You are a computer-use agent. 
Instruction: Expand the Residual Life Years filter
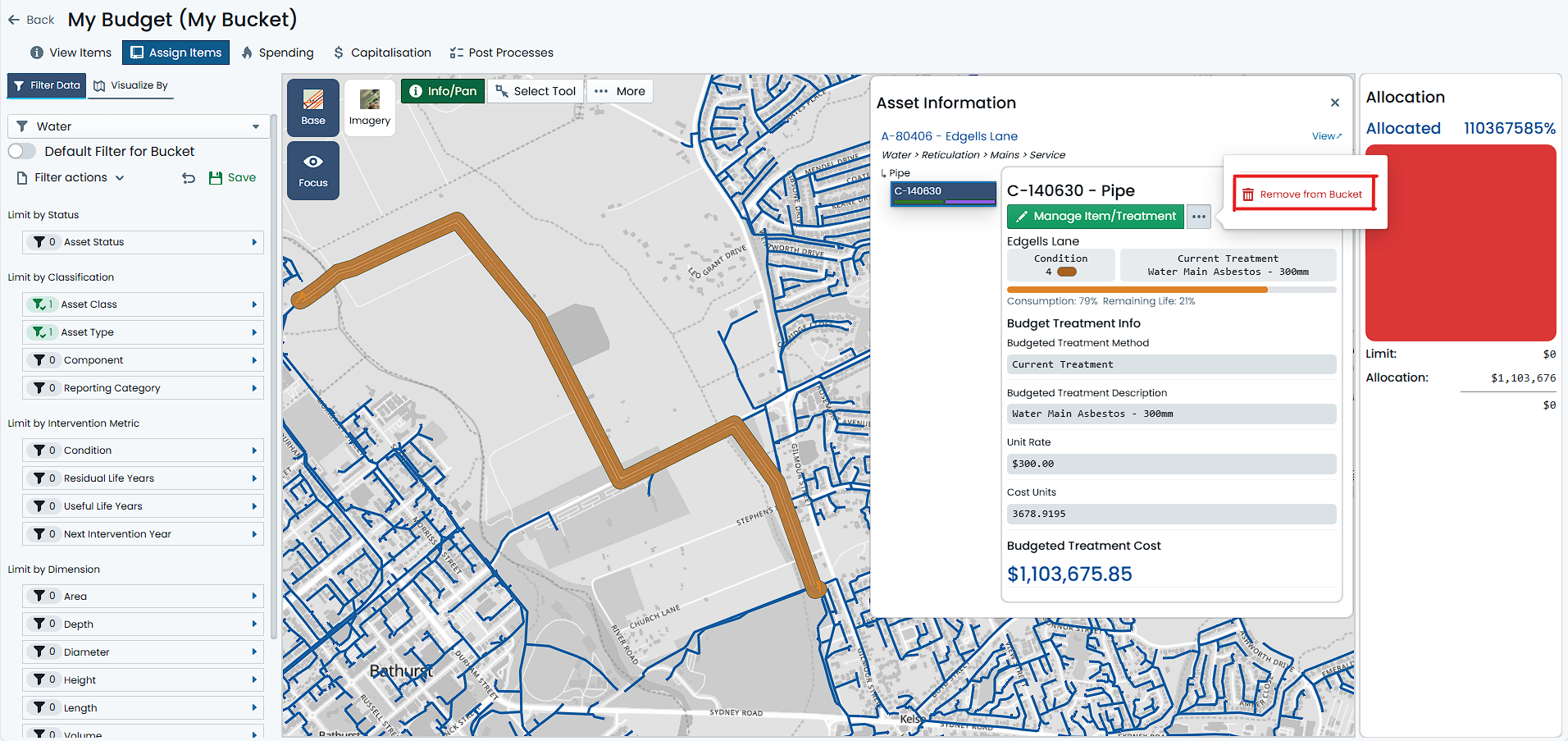[144, 478]
